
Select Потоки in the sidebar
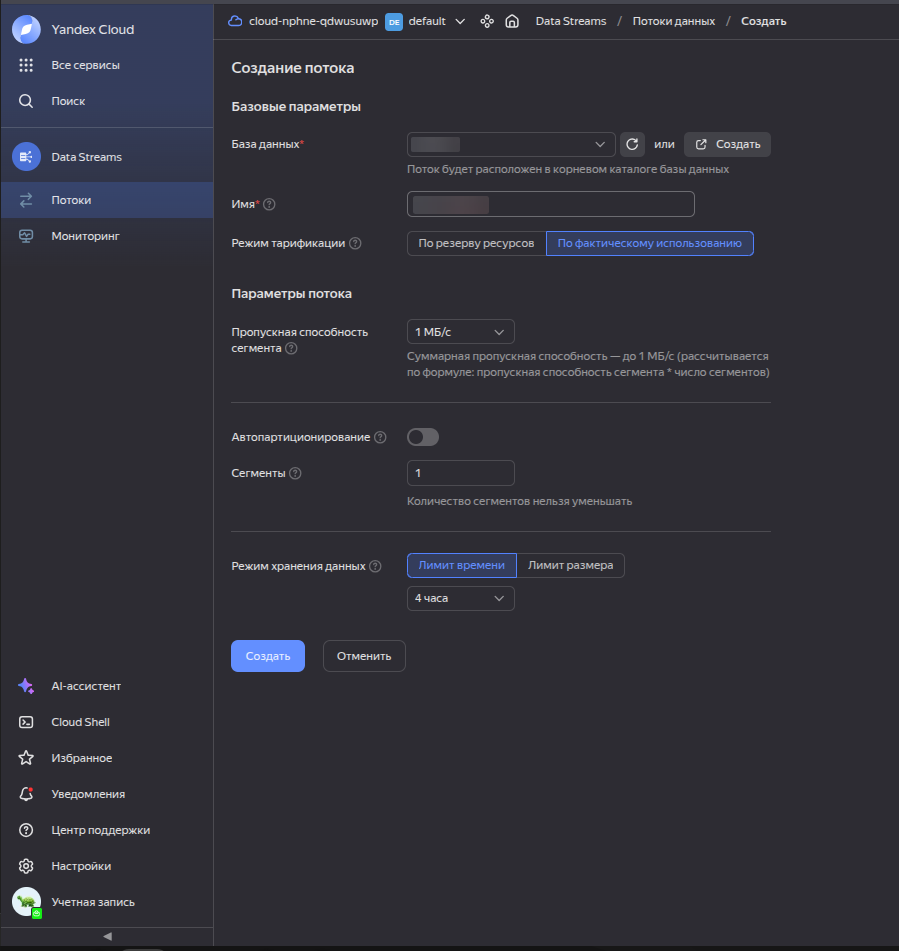[x=107, y=200]
